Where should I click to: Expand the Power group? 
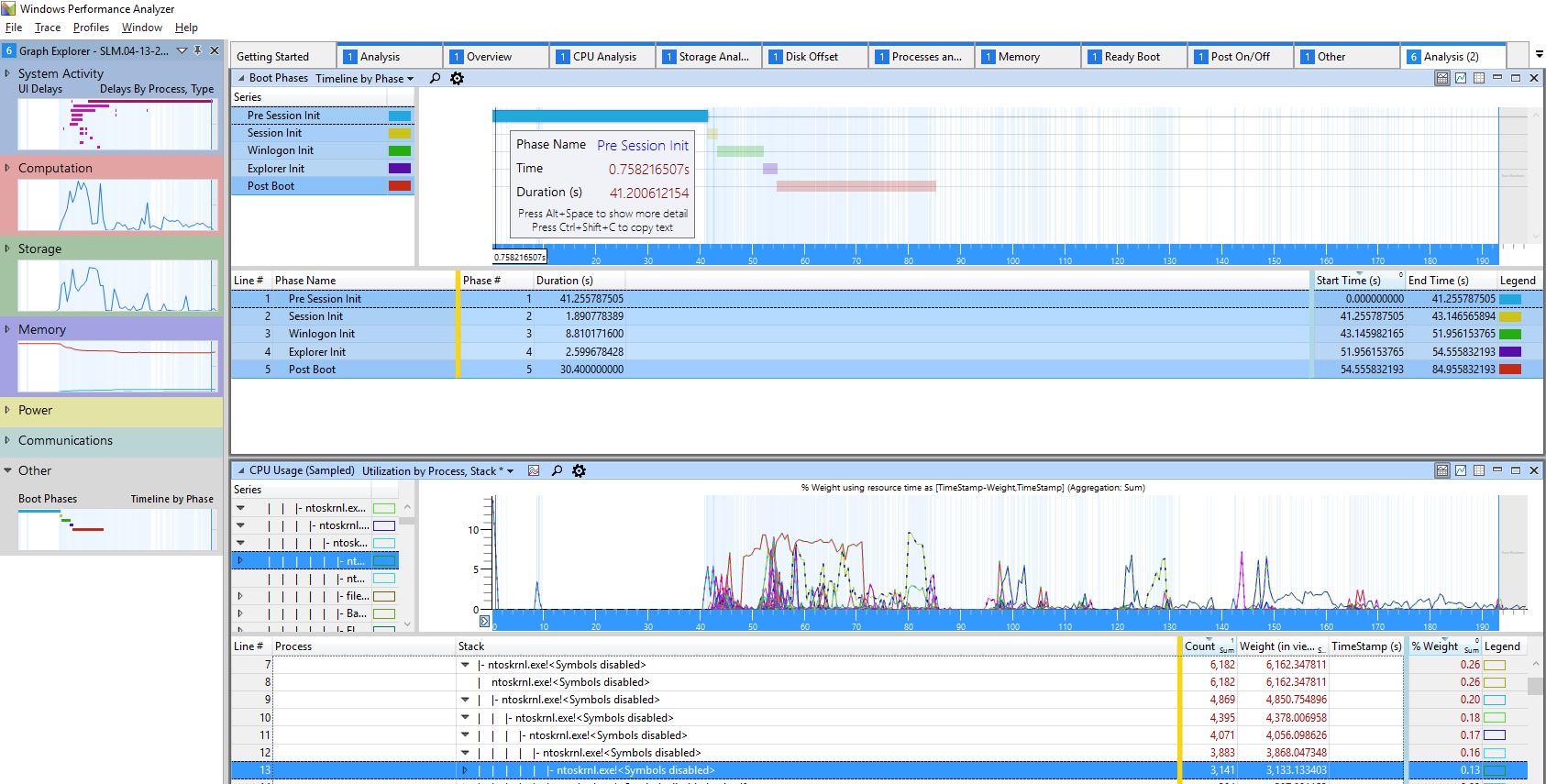click(x=7, y=410)
